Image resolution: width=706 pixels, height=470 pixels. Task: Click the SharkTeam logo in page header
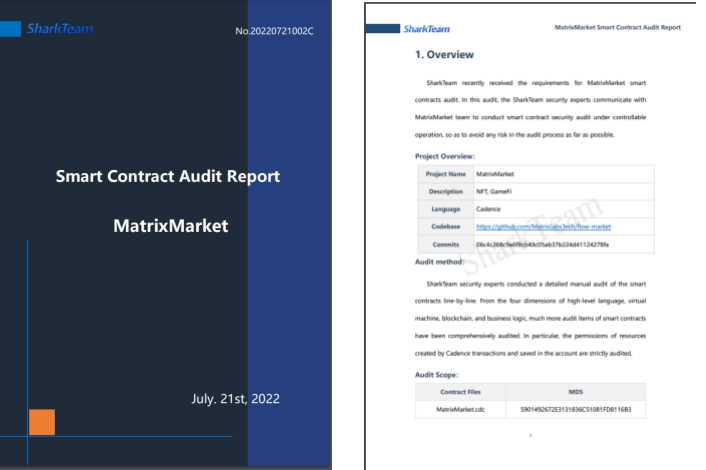pyautogui.click(x=426, y=29)
